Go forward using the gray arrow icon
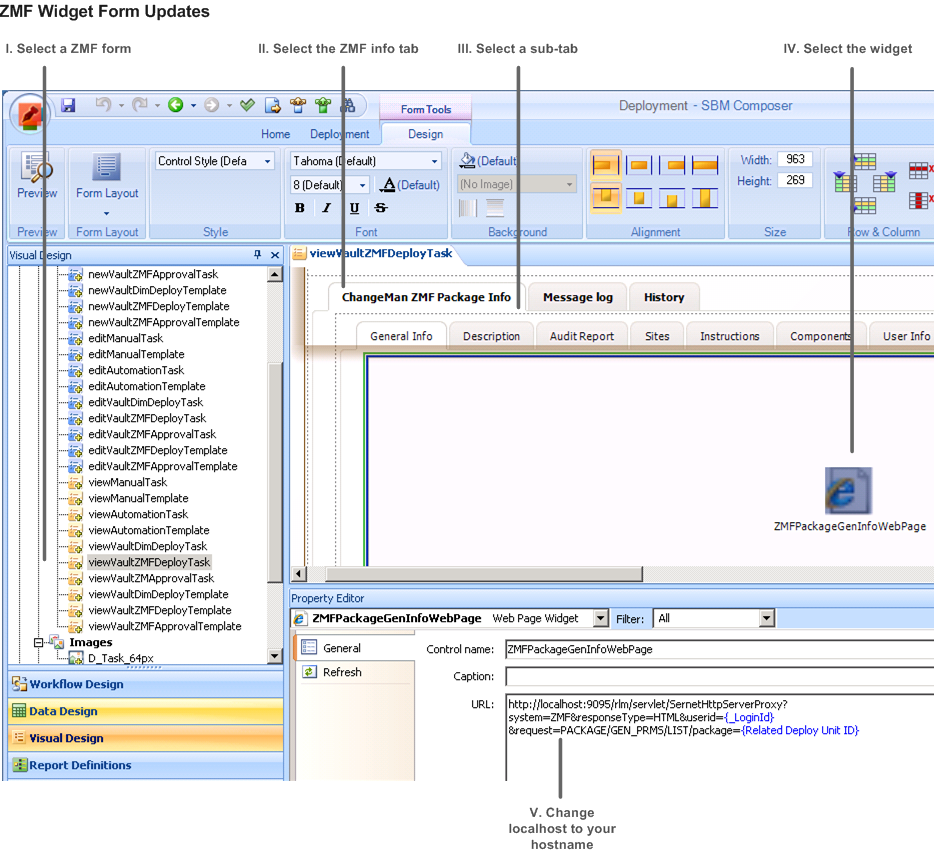The width and height of the screenshot is (934, 853). point(211,105)
